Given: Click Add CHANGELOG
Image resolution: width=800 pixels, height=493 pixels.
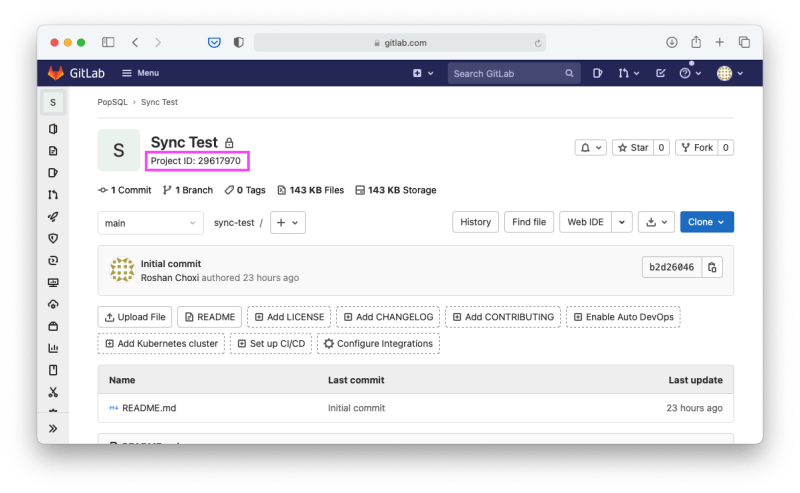Looking at the screenshot, I should tap(388, 317).
